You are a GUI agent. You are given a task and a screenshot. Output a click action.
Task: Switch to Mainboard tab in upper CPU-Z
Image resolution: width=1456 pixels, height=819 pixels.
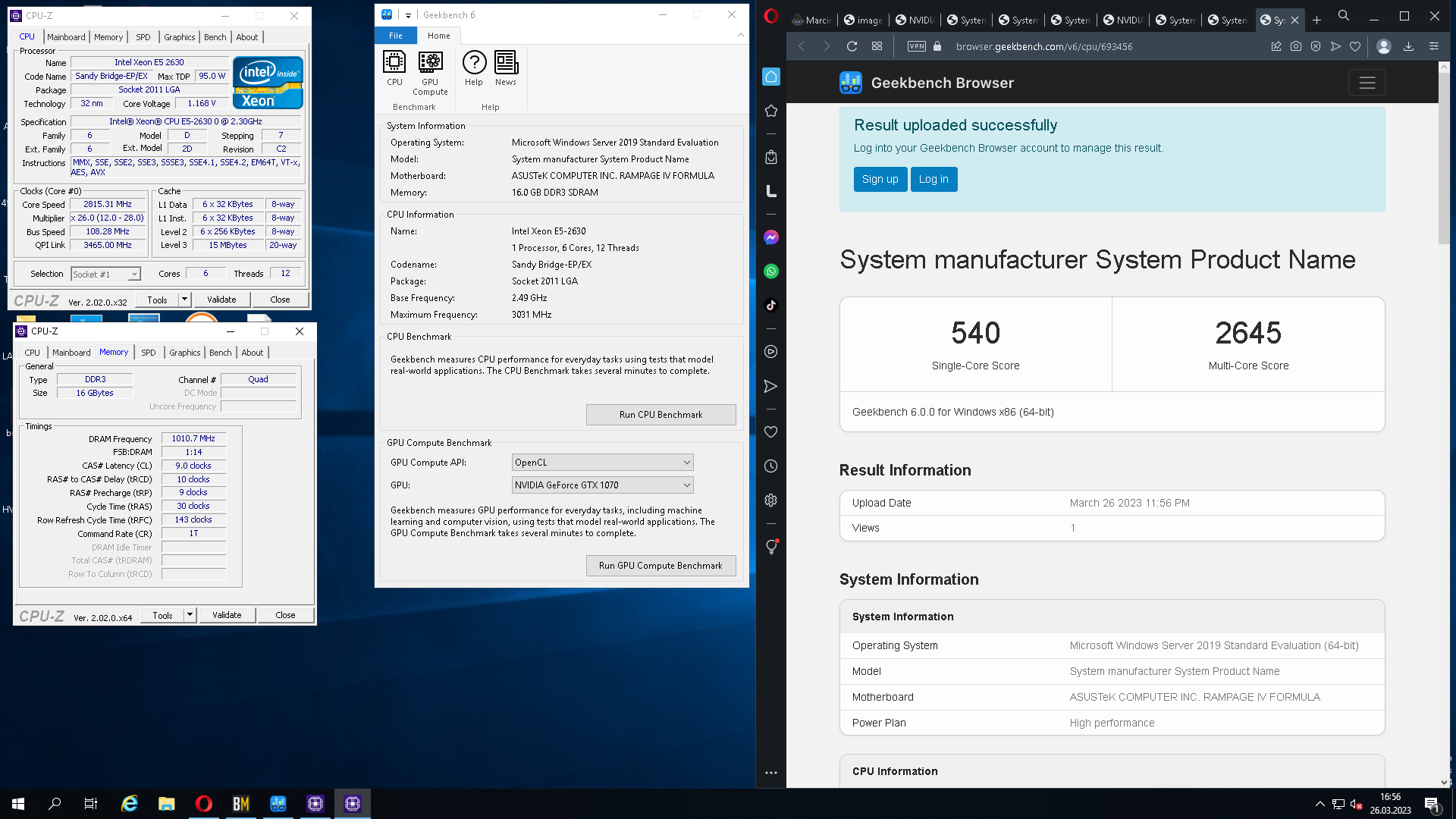coord(66,37)
